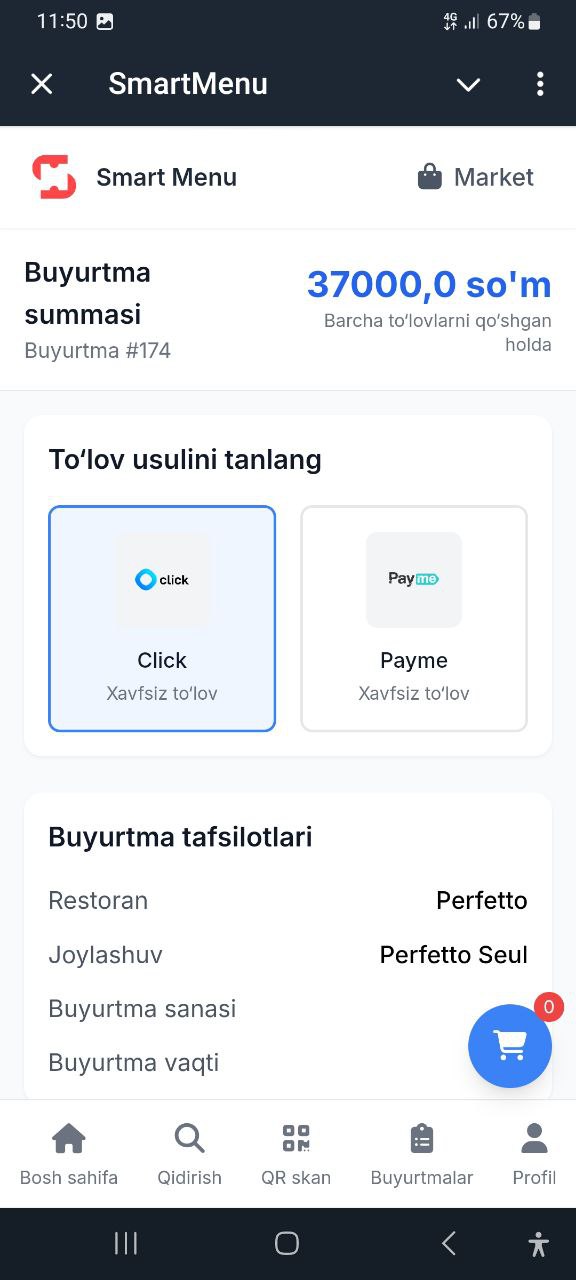Screen dimensions: 576x1280
Task: Select Payme as the payment method
Action: click(x=413, y=618)
